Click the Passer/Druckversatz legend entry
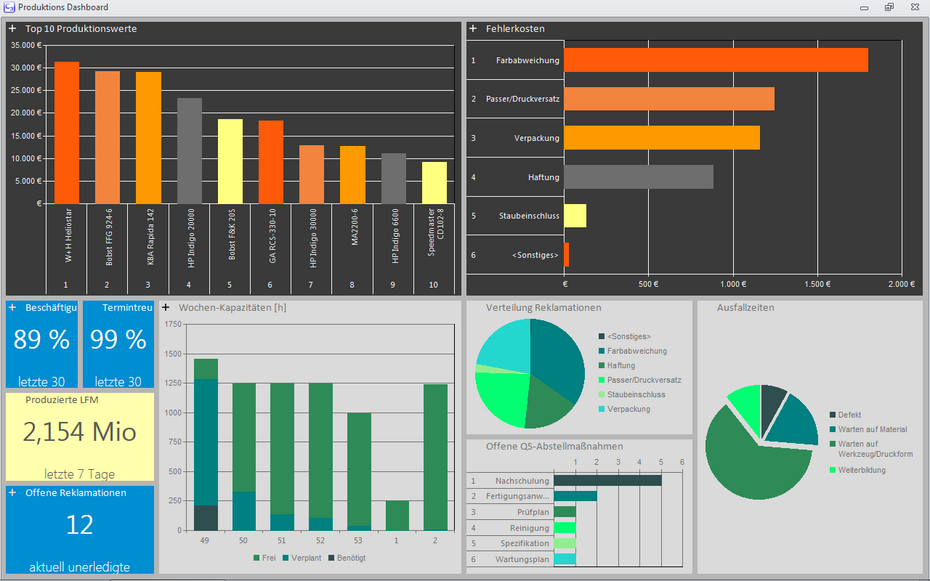 (x=640, y=380)
